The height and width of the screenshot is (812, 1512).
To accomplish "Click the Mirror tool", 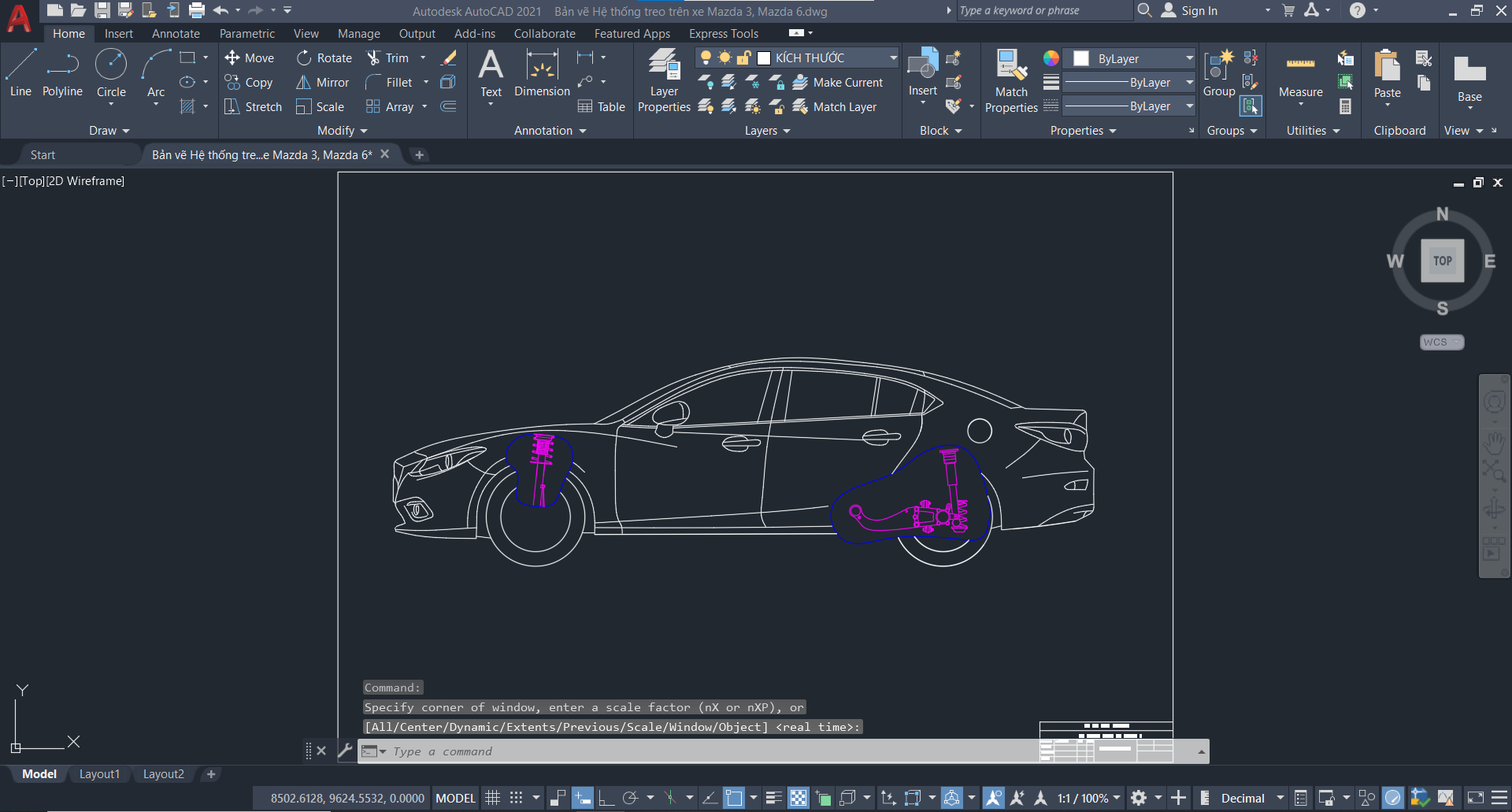I will click(x=322, y=82).
